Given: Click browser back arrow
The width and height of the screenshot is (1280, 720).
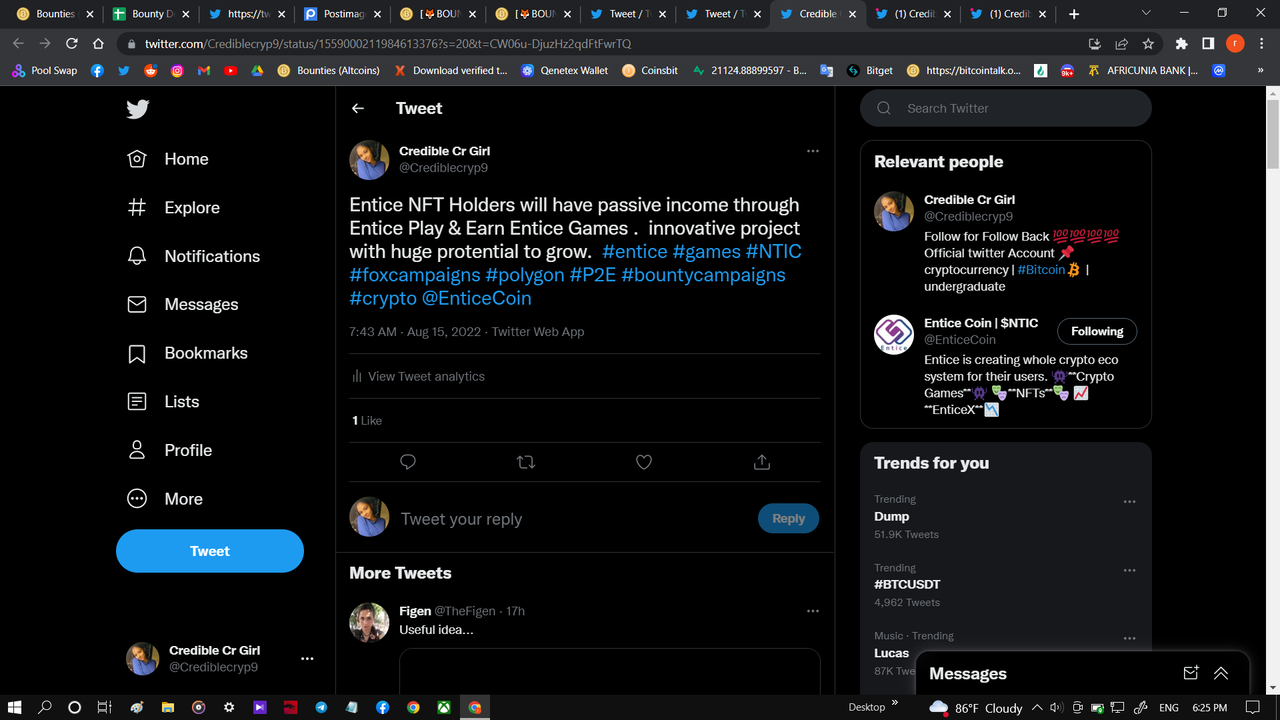Looking at the screenshot, I should [19, 44].
